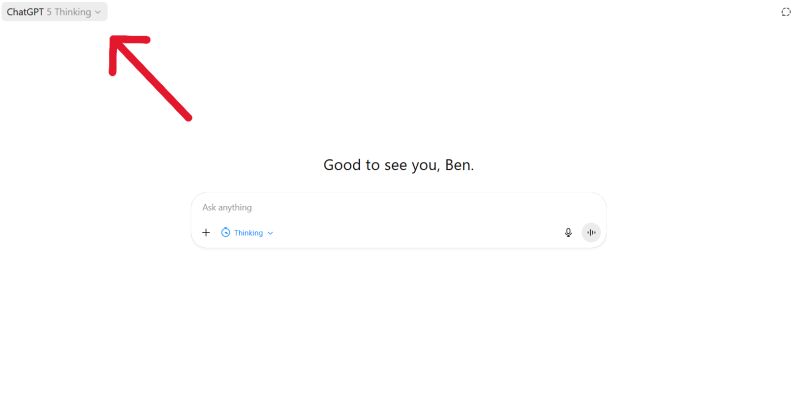Click the ChatGPT word in the header

[x=25, y=12]
